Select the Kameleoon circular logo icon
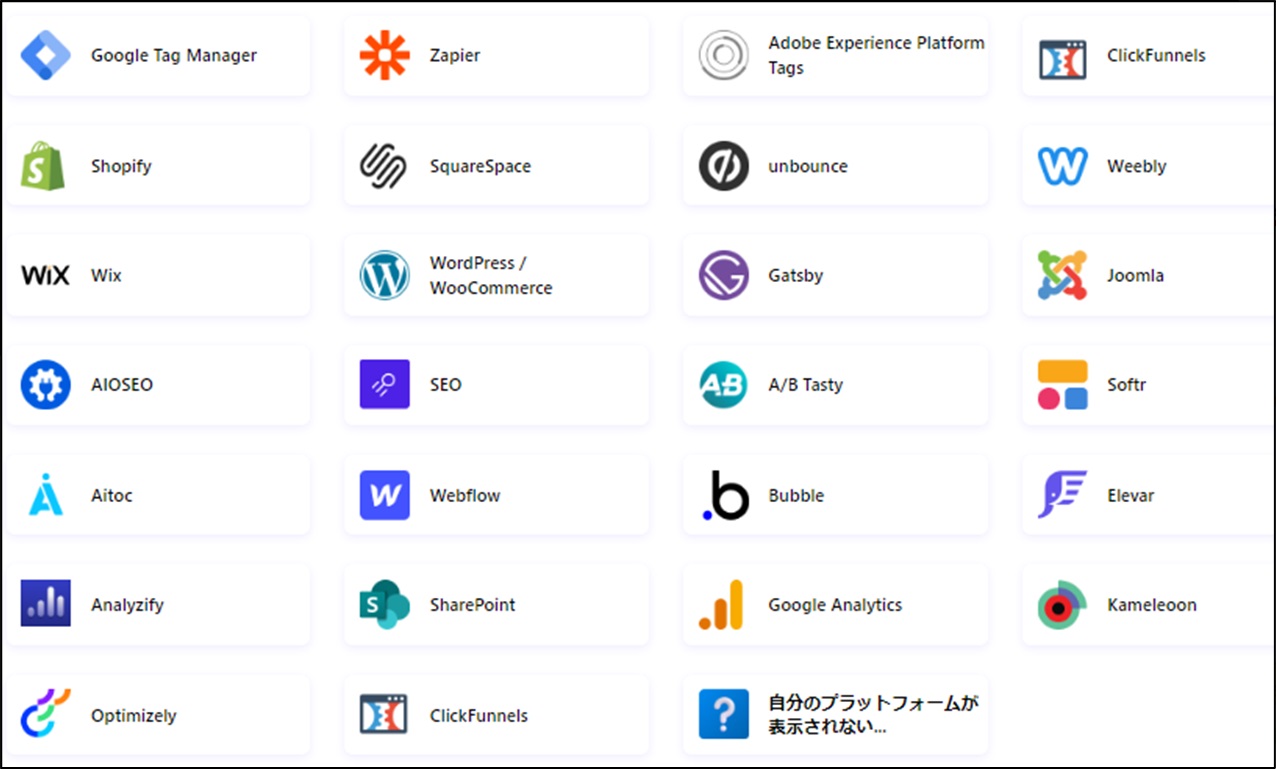 point(1061,605)
